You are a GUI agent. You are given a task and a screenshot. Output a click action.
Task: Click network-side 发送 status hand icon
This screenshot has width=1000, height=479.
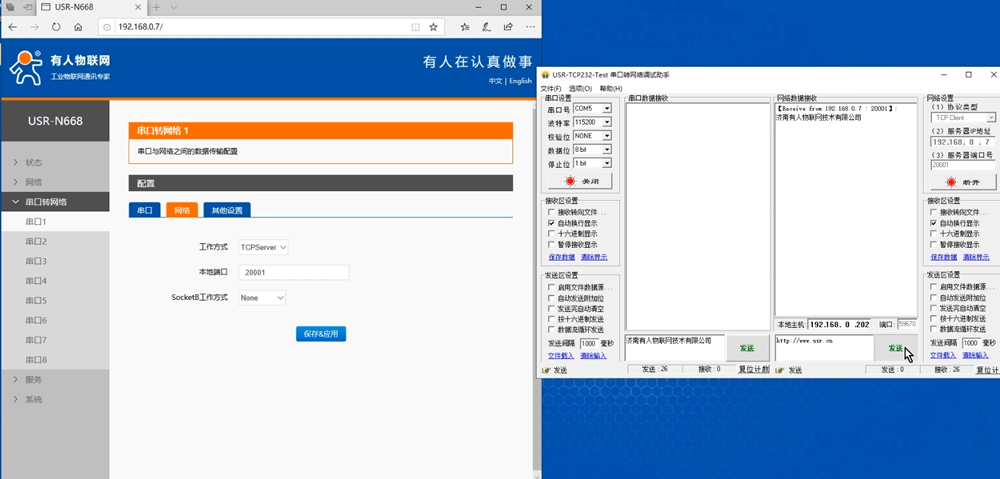[781, 370]
